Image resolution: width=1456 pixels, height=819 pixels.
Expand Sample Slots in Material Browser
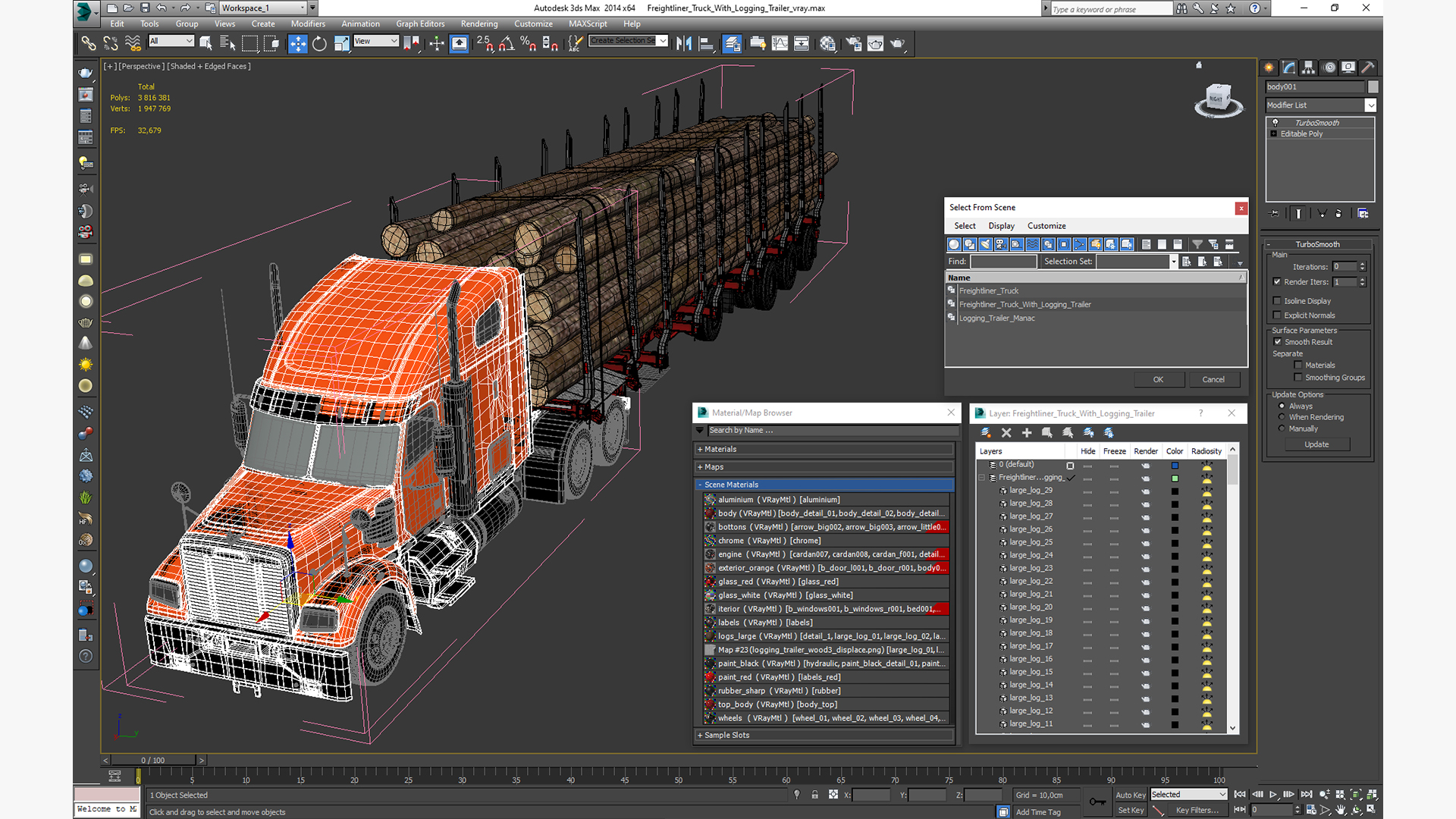pos(824,736)
